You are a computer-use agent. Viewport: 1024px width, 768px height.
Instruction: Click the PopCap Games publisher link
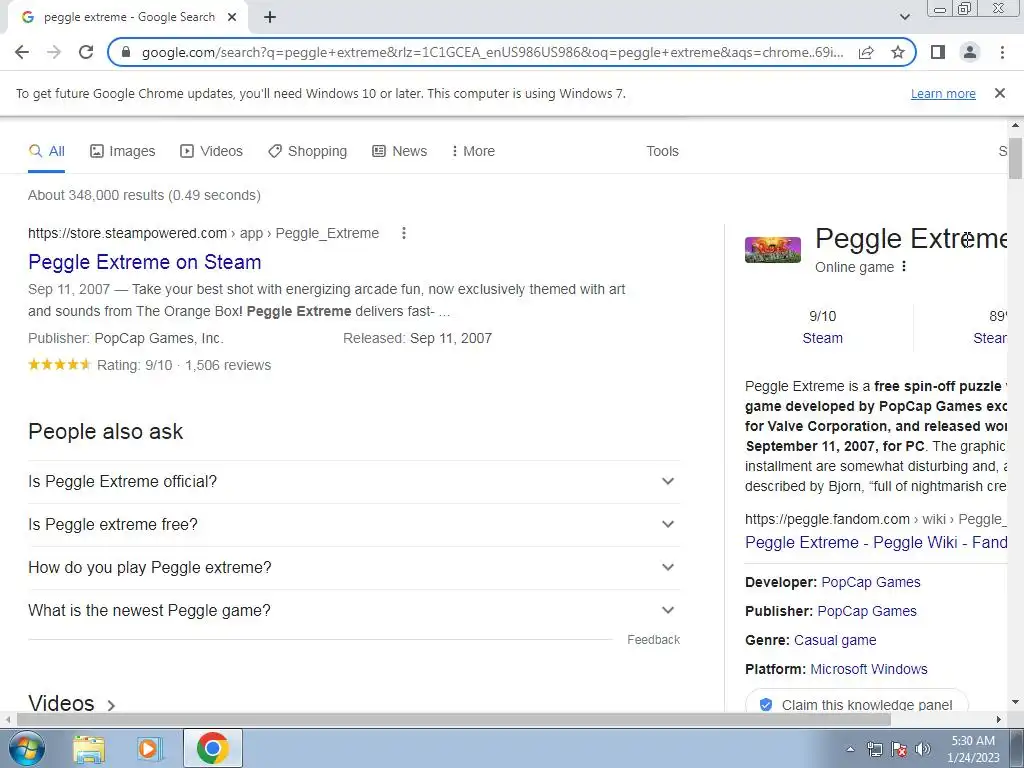pyautogui.click(x=867, y=611)
